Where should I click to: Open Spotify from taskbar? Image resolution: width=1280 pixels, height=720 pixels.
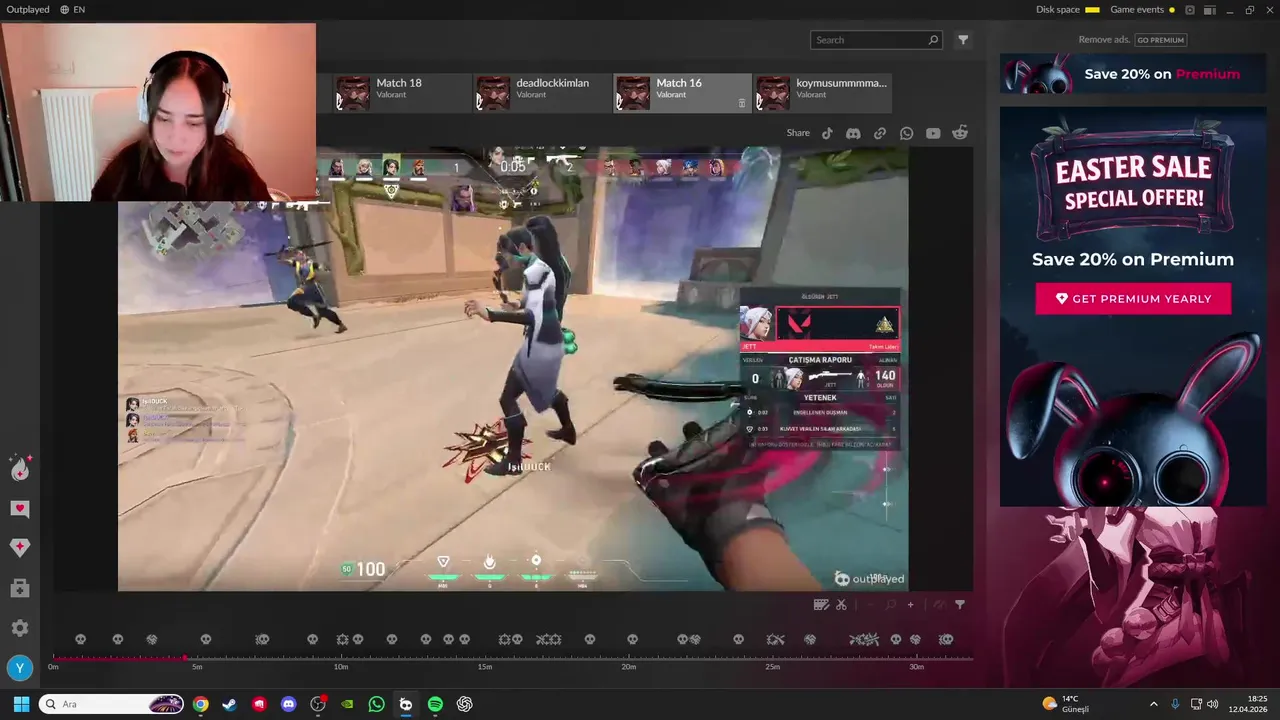pyautogui.click(x=435, y=704)
